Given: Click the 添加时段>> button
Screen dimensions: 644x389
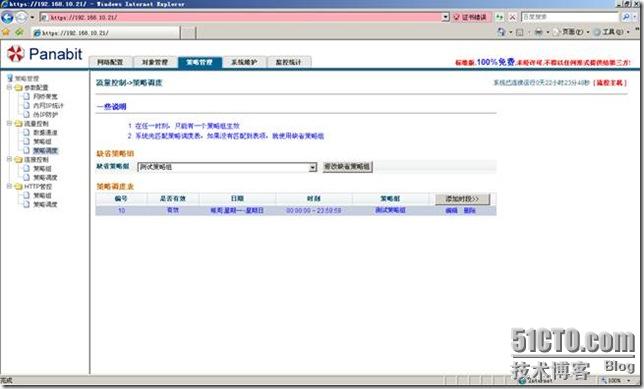Looking at the screenshot, I should 462,199.
